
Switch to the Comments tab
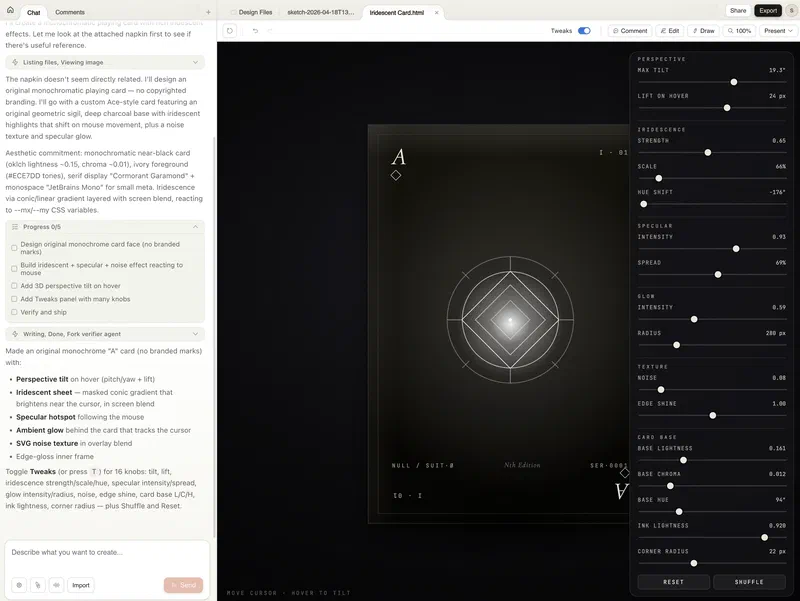point(70,12)
